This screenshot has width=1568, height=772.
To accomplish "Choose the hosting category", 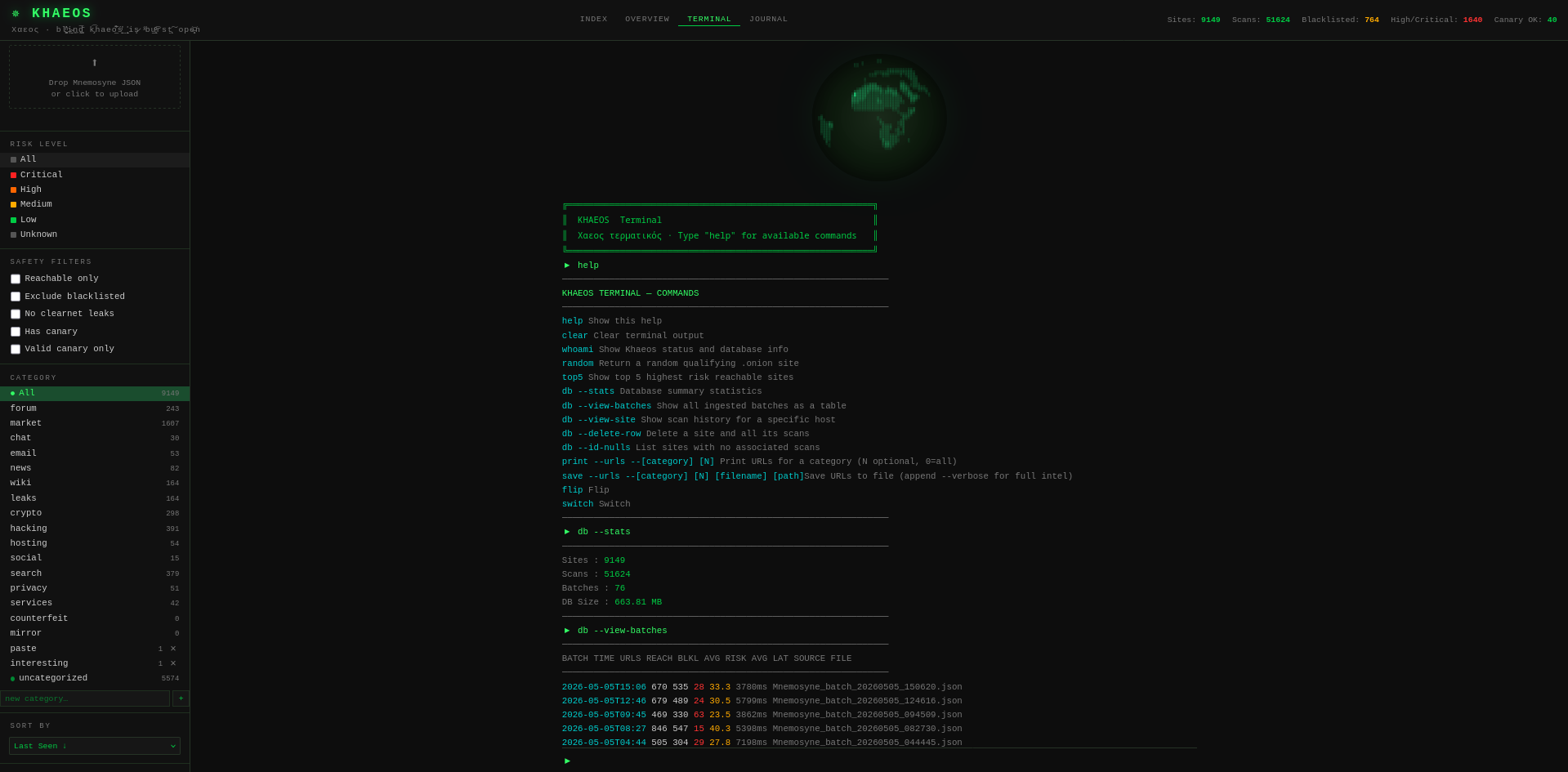I will coord(95,543).
